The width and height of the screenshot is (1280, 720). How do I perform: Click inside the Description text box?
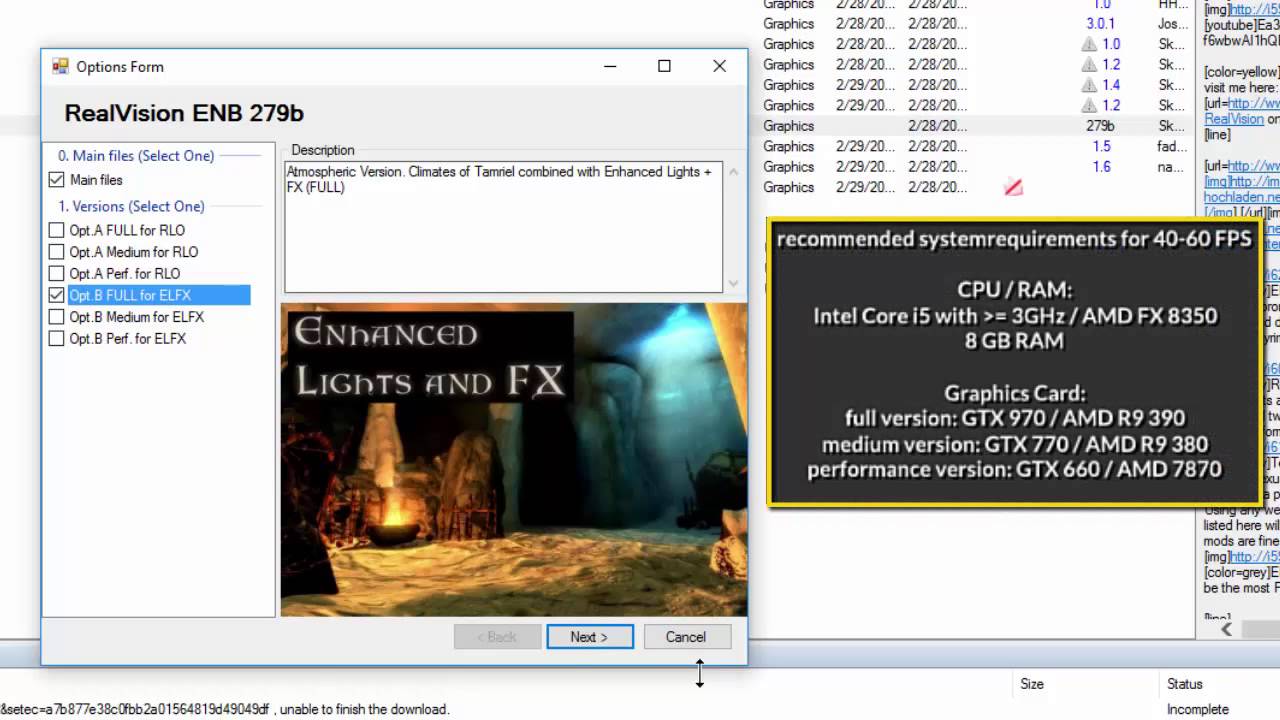504,227
